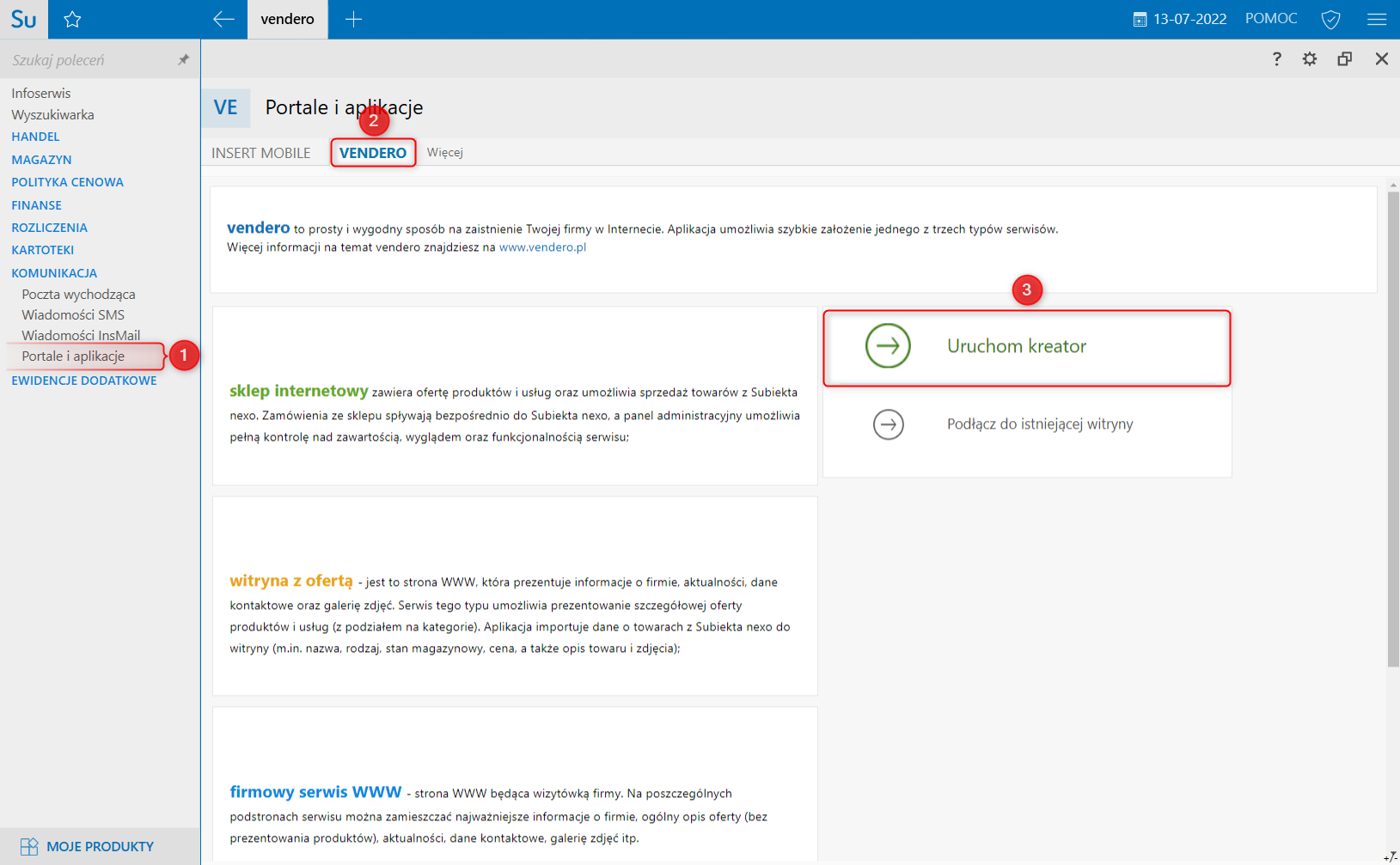1400x865 pixels.
Task: Open Wiadomości SMS in sidebar
Action: 73,314
